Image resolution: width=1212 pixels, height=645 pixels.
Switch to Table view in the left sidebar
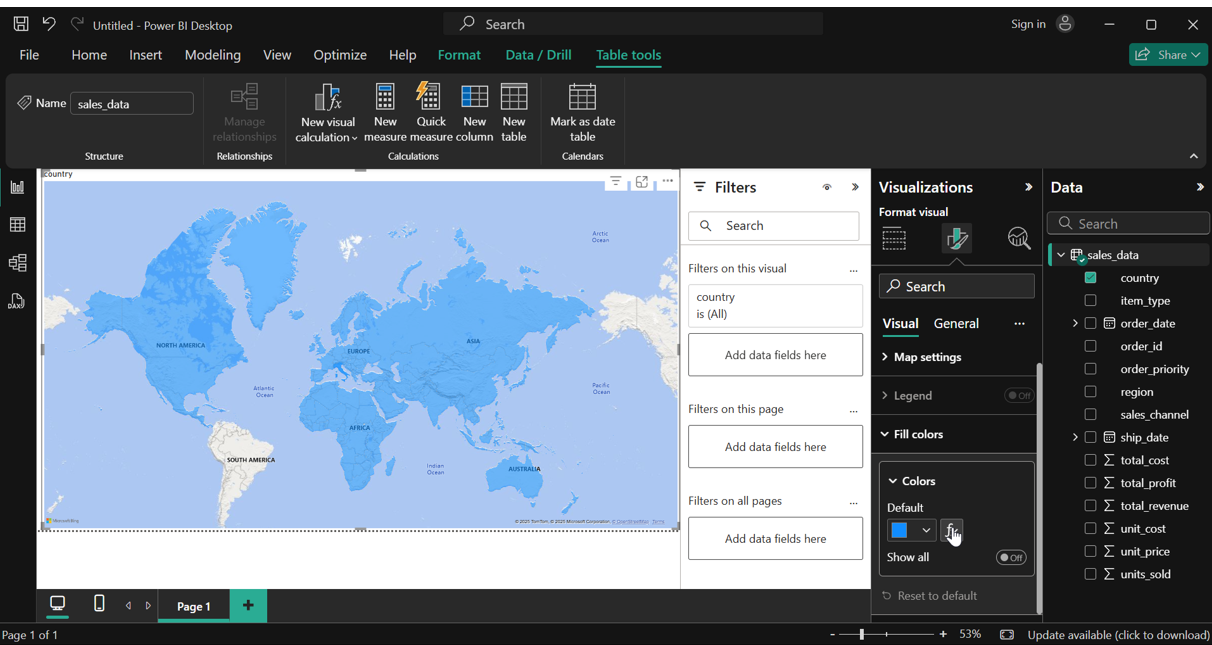pos(17,224)
